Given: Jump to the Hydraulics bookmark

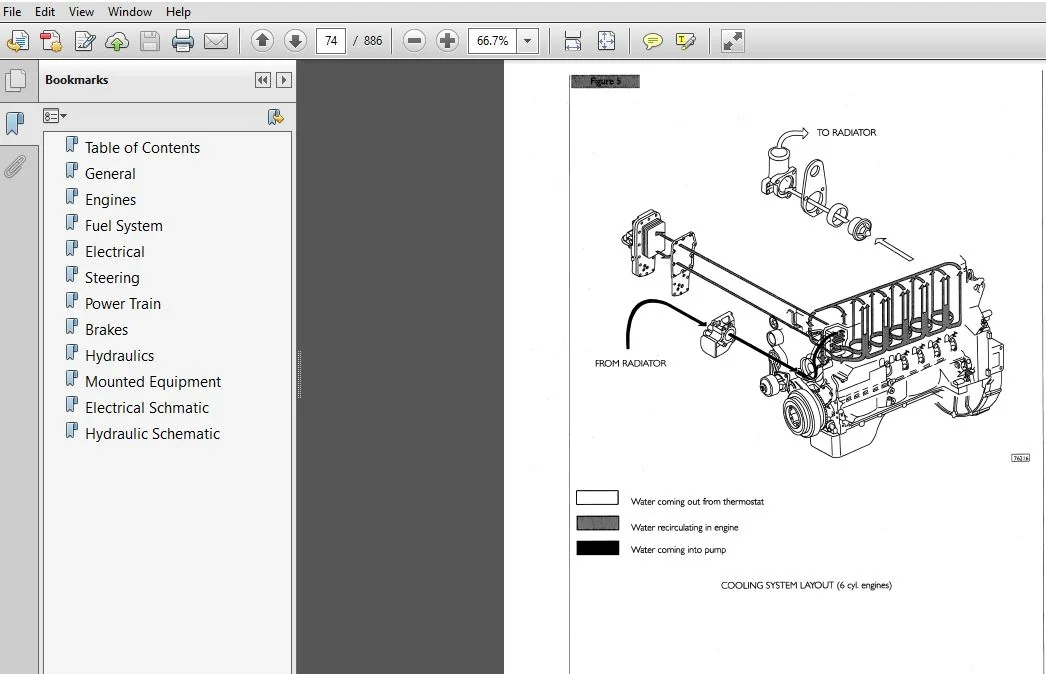Looking at the screenshot, I should click(119, 356).
